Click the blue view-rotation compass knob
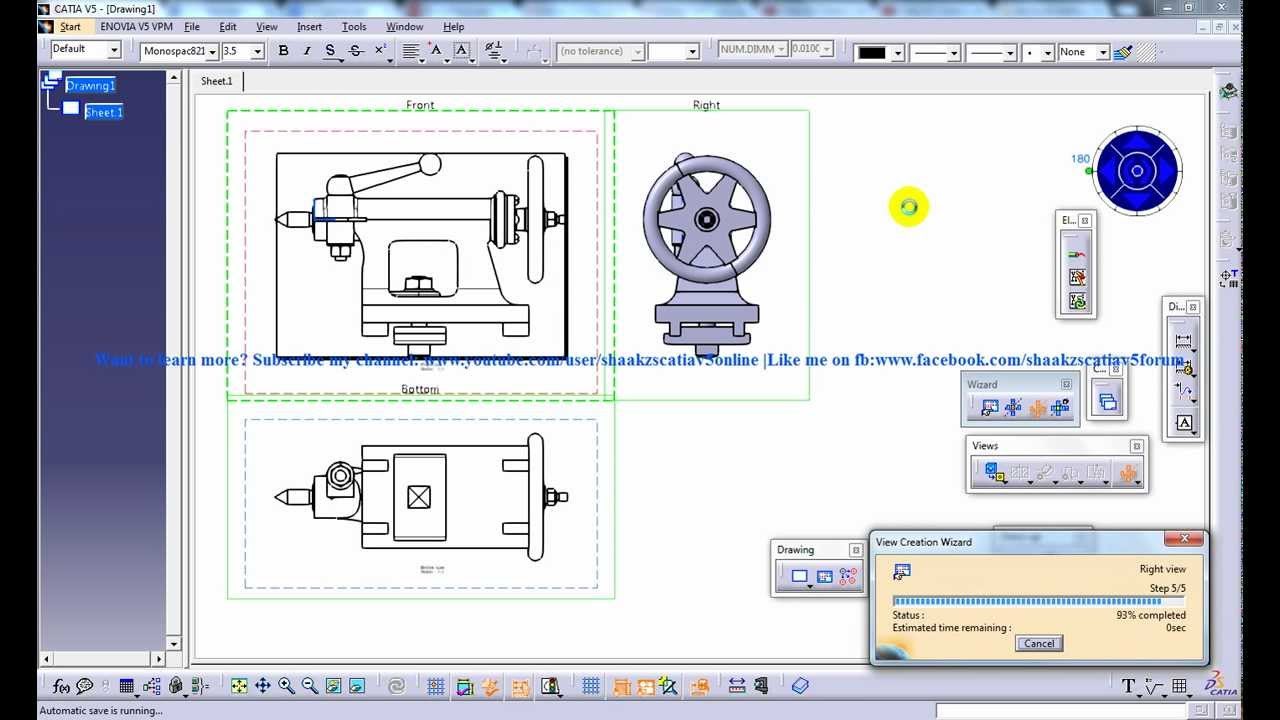1280x720 pixels. point(1137,171)
